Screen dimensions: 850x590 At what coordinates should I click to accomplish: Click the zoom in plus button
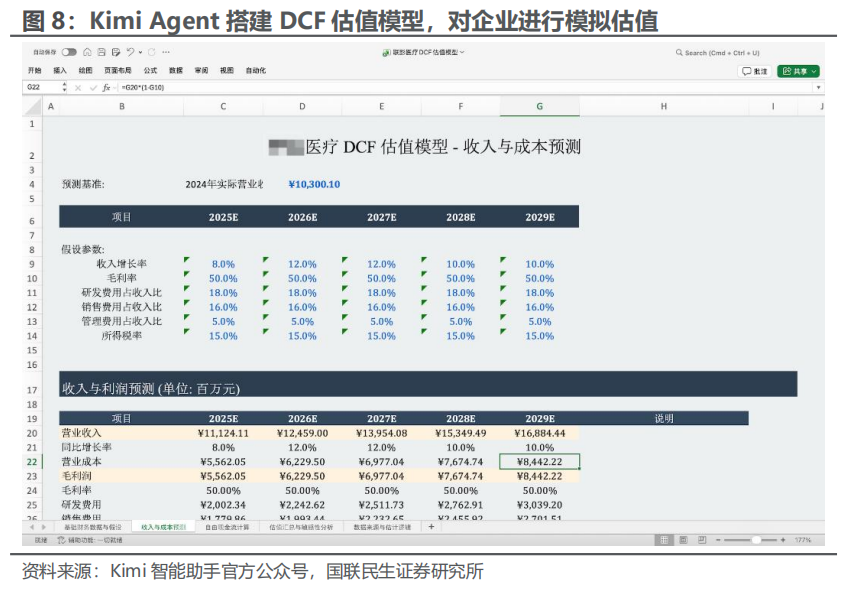pyautogui.click(x=783, y=540)
